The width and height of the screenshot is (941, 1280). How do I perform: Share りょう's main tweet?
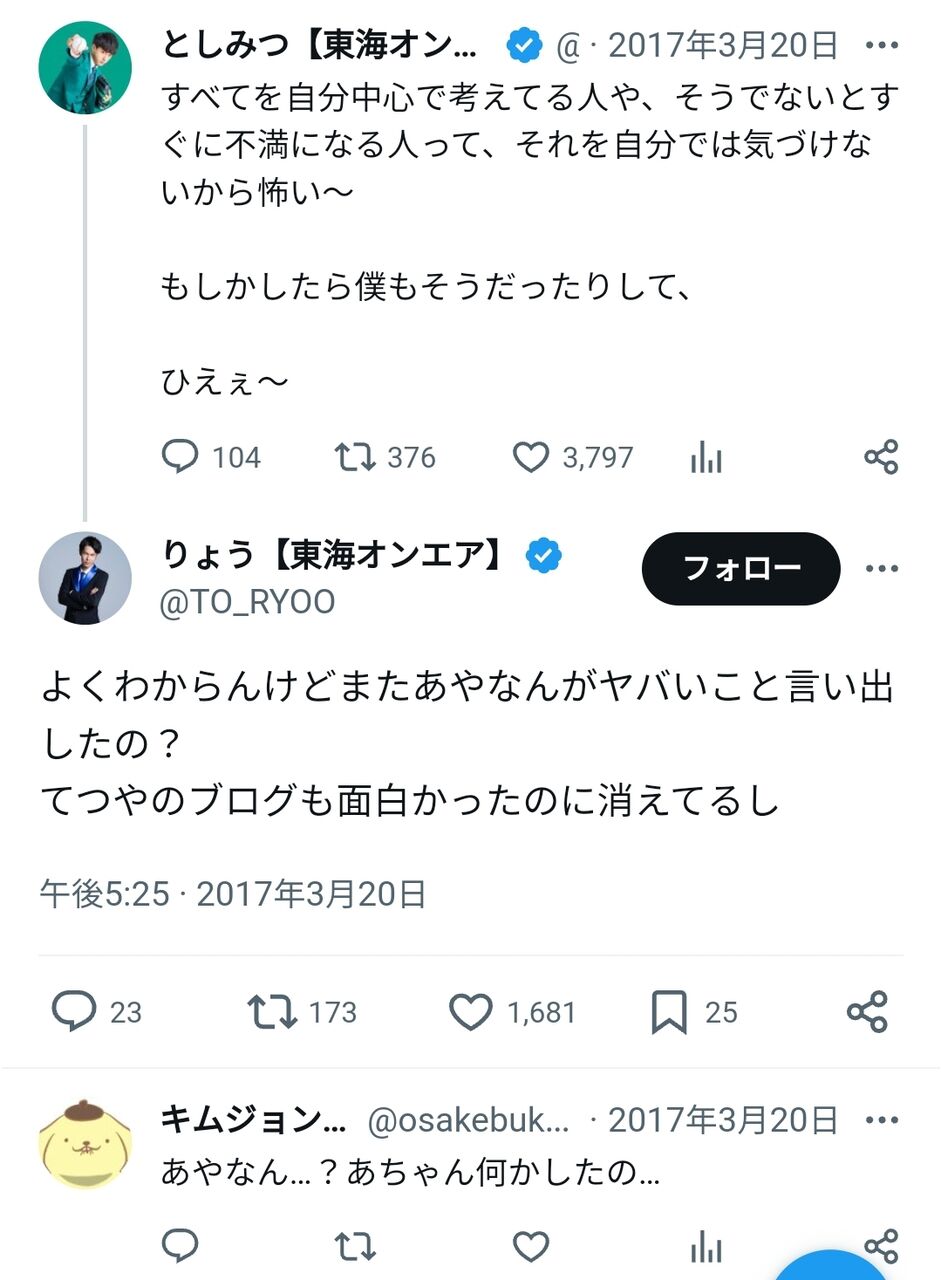tap(867, 1012)
